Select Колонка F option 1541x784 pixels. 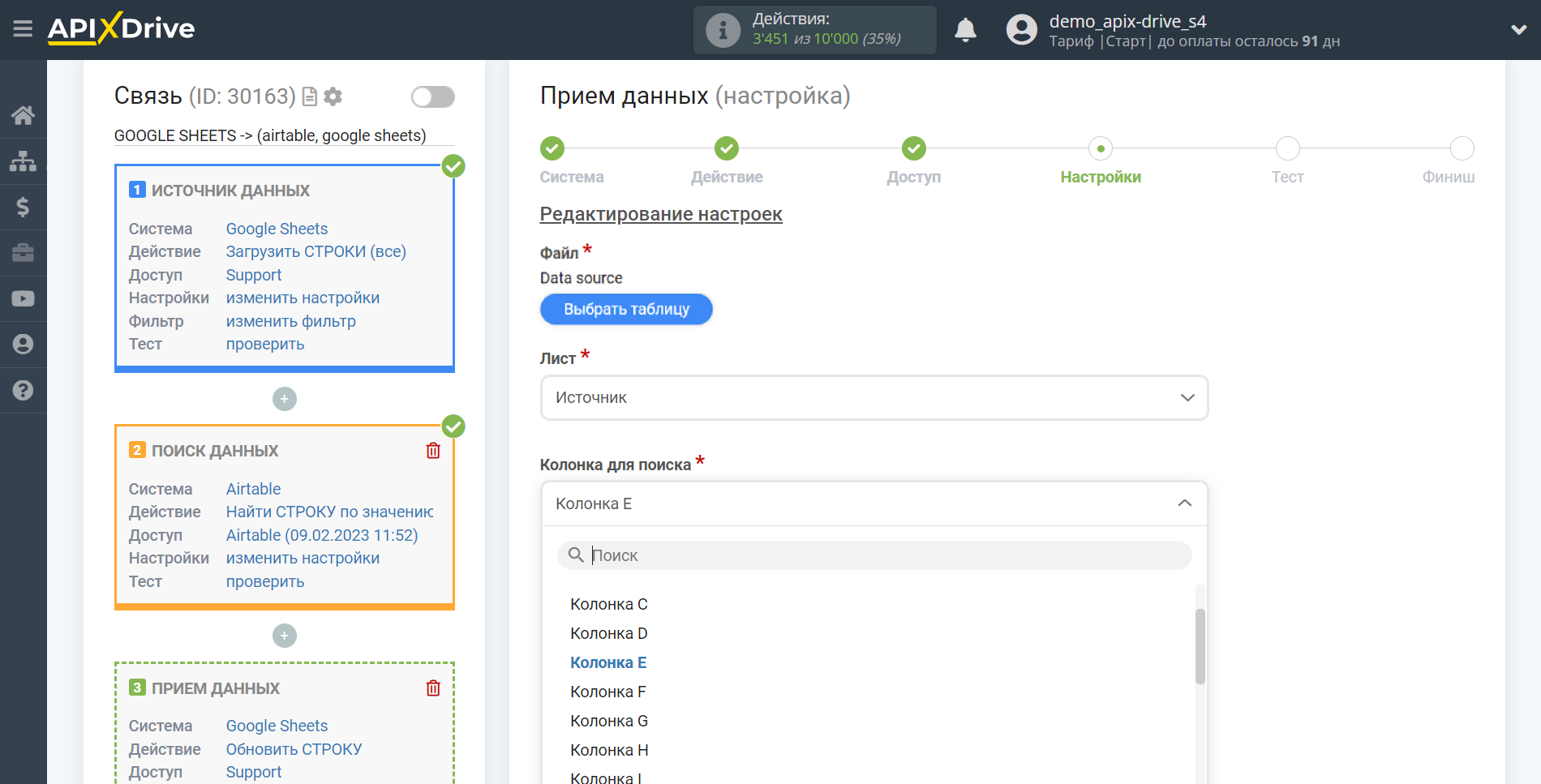(608, 692)
